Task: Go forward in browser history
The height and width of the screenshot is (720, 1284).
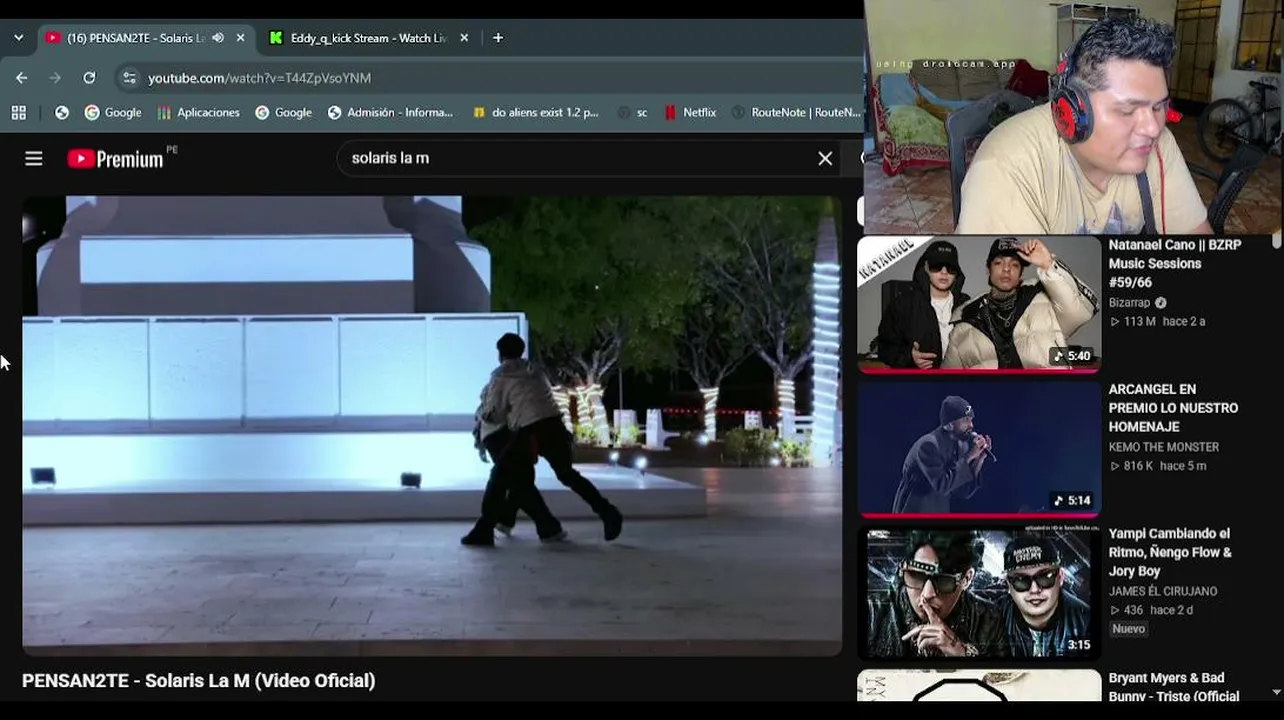Action: coord(55,78)
